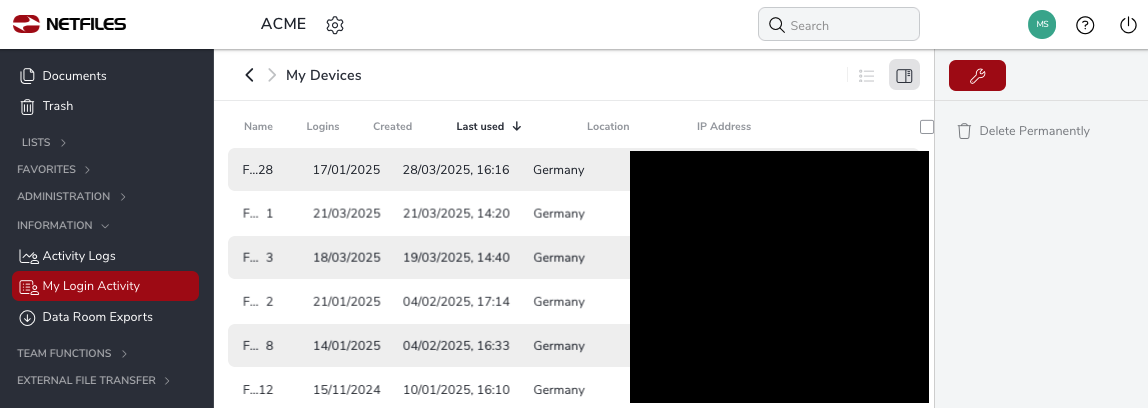Tick the select-all checkbox in header
The image size is (1148, 408).
(x=926, y=127)
